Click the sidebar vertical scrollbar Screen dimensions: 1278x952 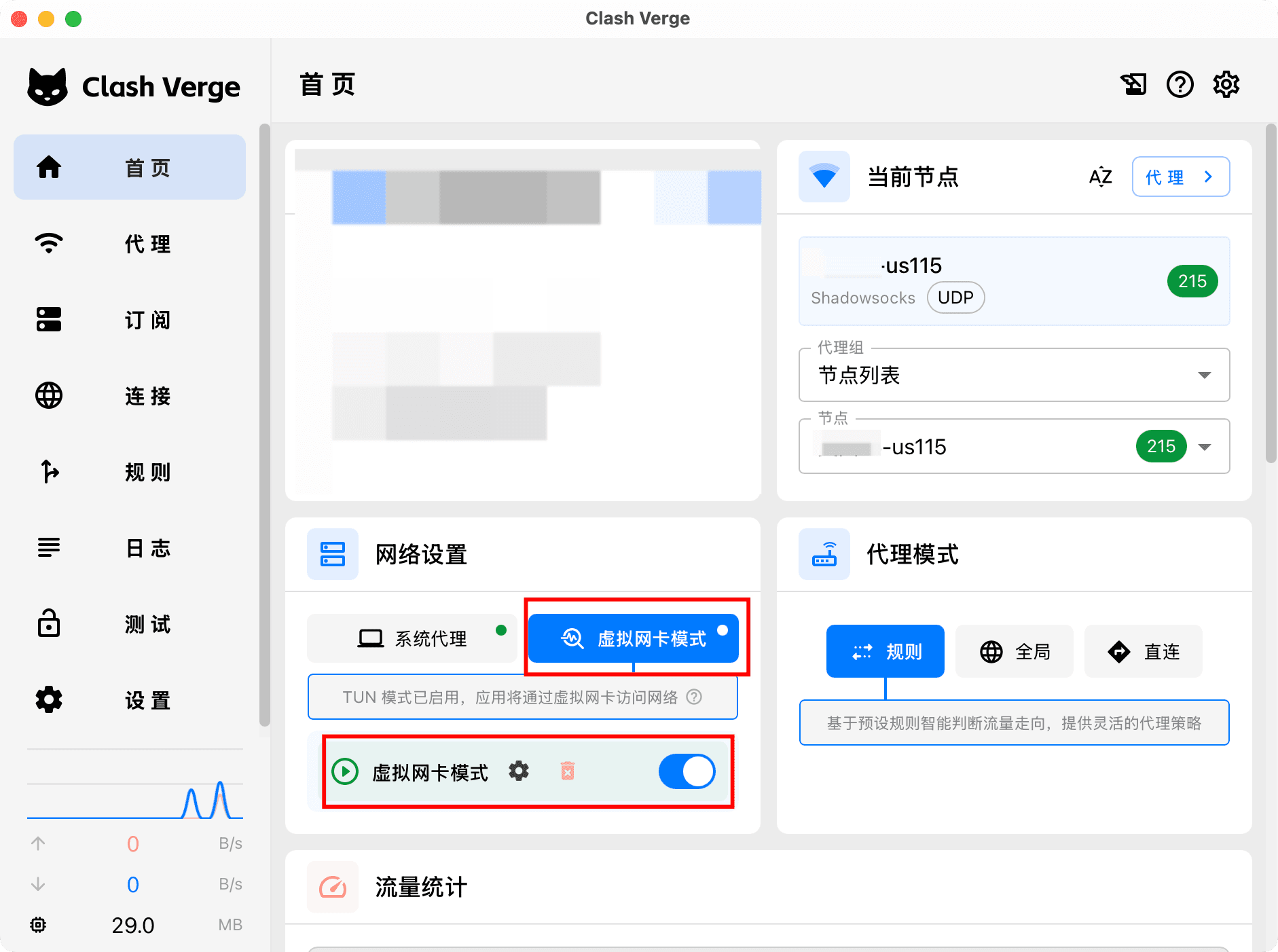265,425
